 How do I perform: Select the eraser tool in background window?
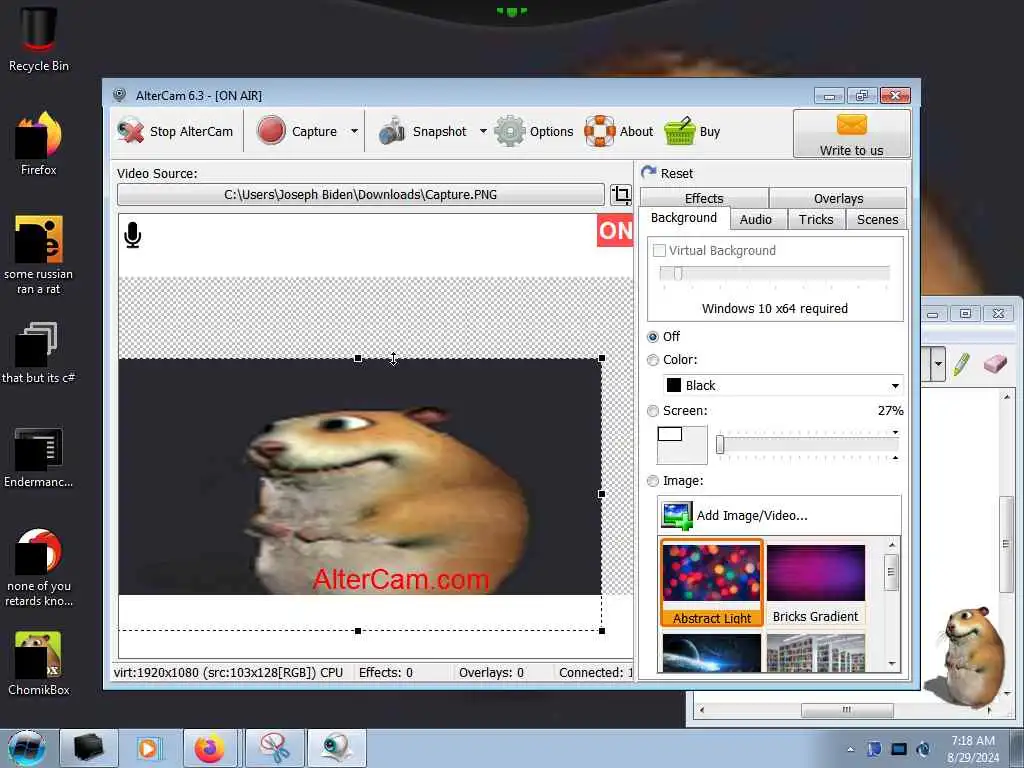[995, 363]
